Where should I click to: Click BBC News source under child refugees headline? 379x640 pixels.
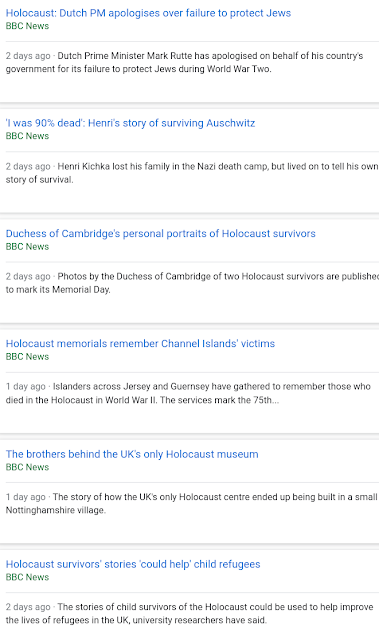tap(27, 578)
